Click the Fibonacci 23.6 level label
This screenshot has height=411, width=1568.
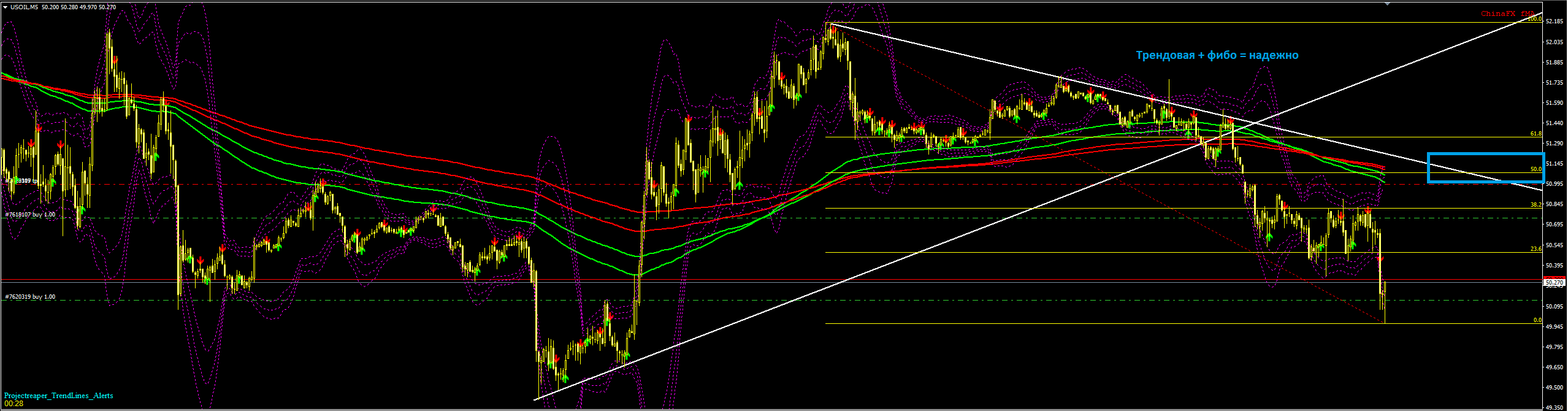pyautogui.click(x=1535, y=249)
